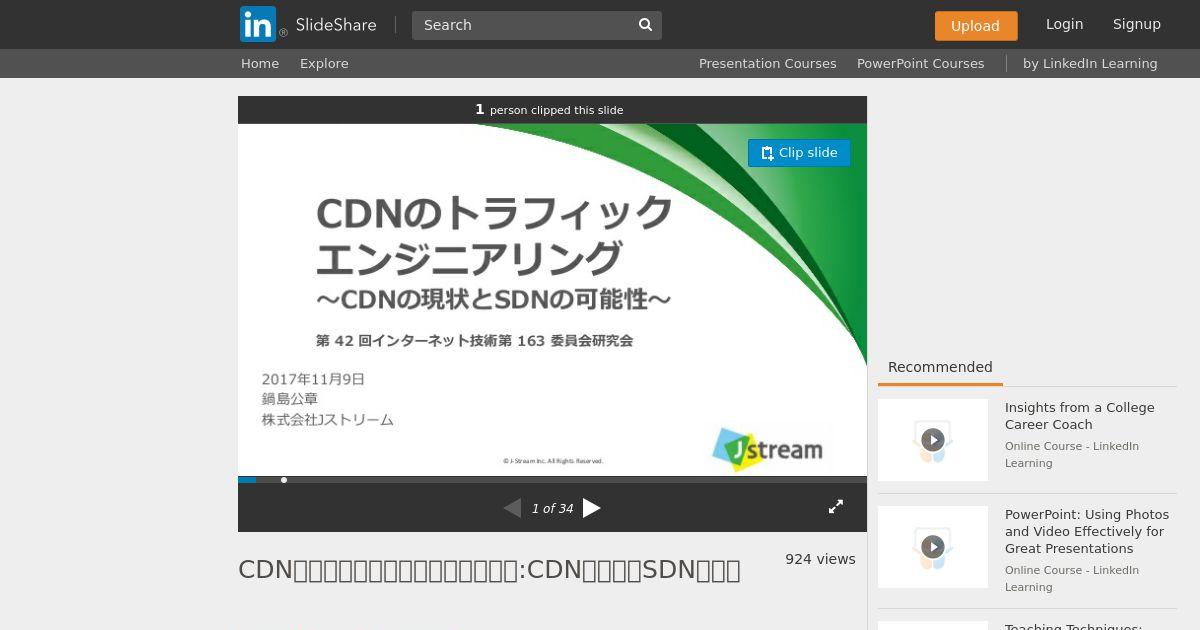
Task: Select the Recommended tab
Action: (940, 367)
